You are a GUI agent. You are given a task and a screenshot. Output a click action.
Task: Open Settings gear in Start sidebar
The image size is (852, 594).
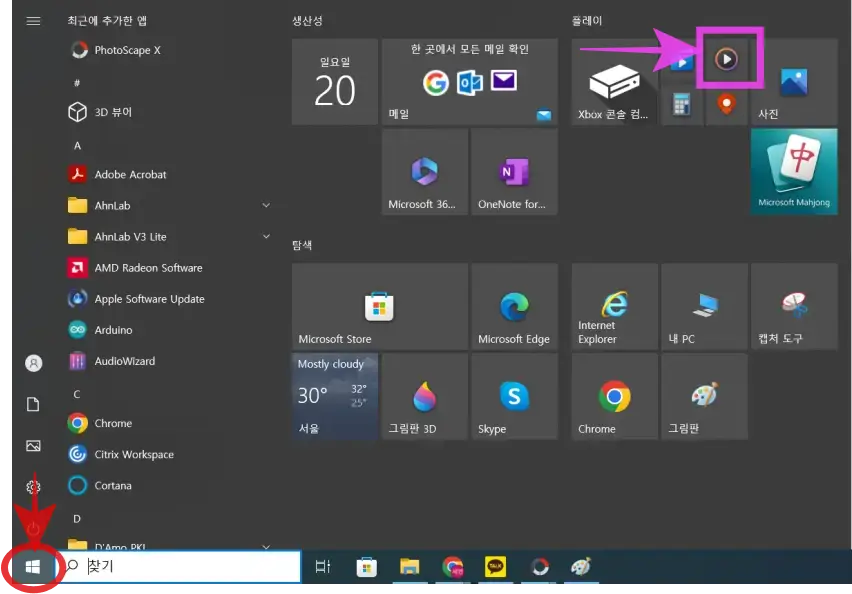click(33, 487)
